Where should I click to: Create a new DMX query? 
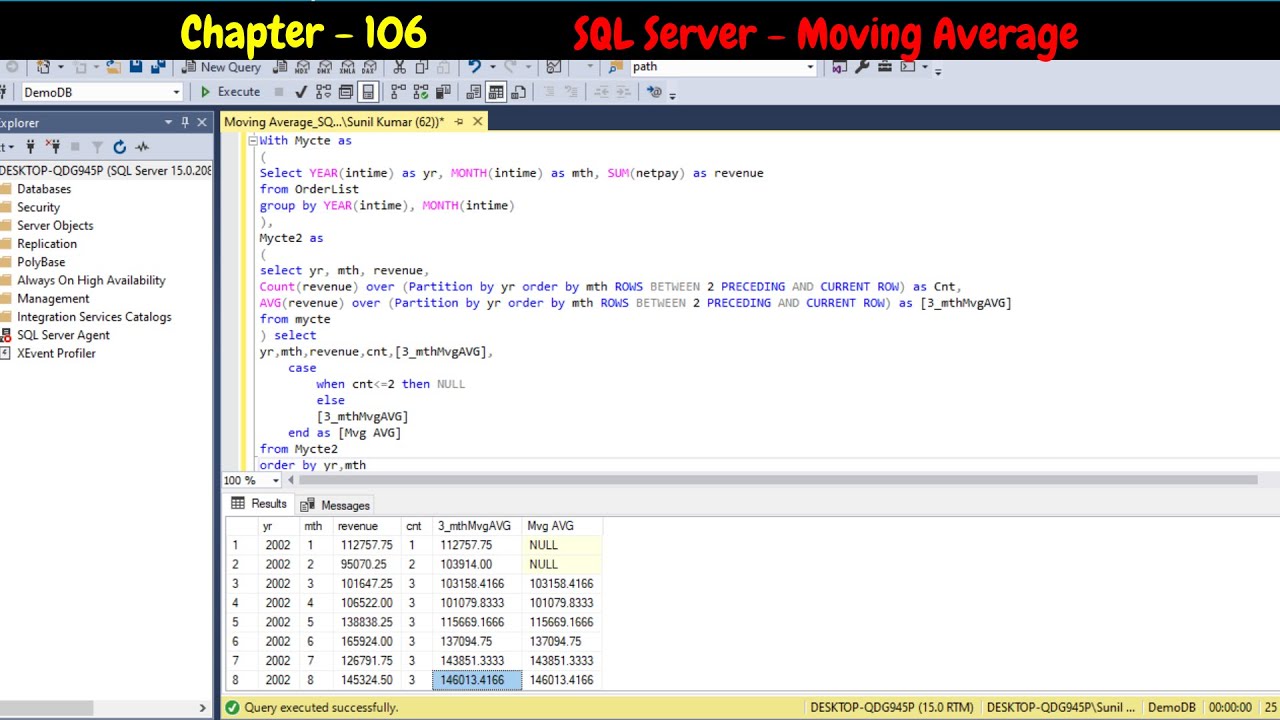[325, 67]
